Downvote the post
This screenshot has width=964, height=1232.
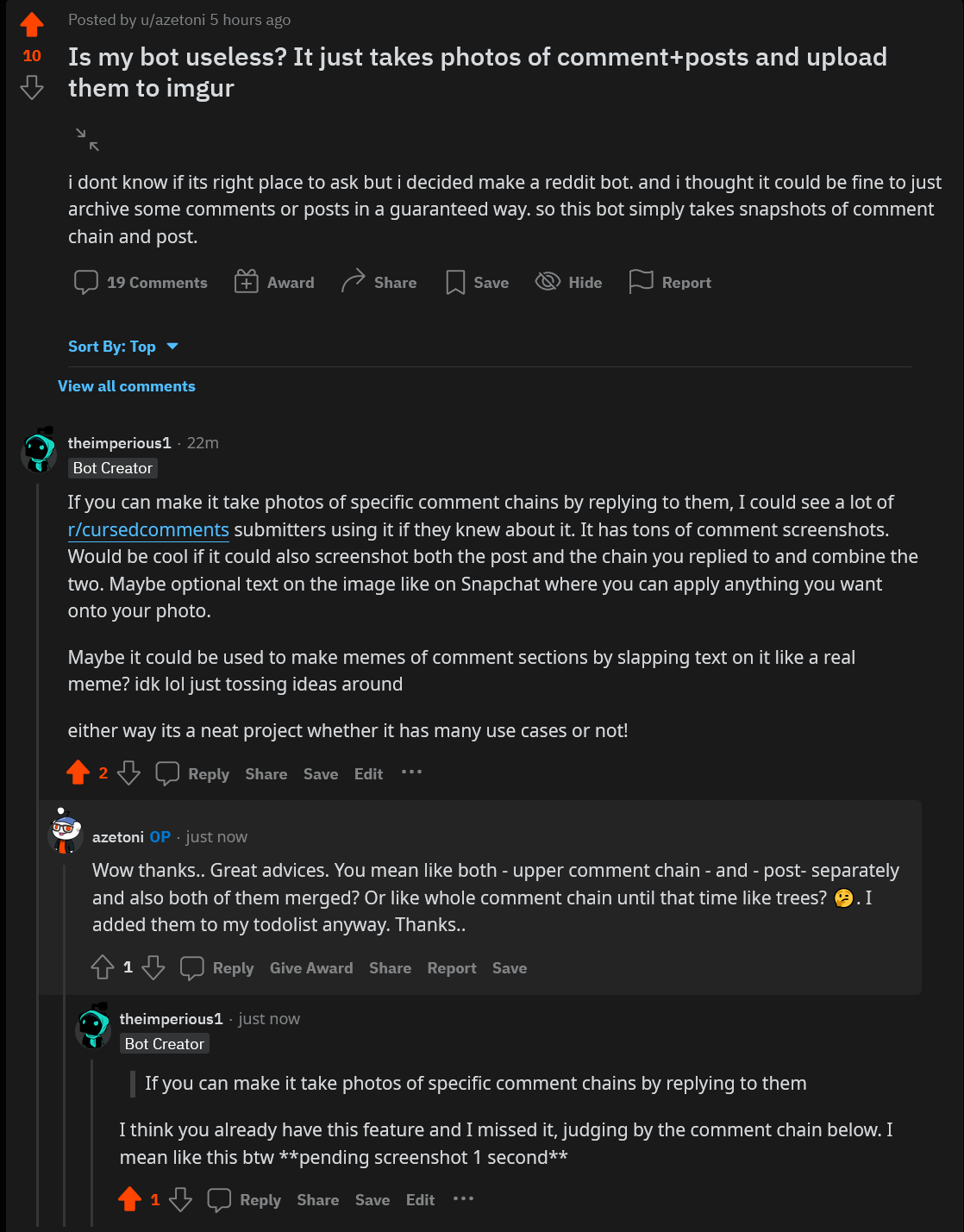point(31,87)
